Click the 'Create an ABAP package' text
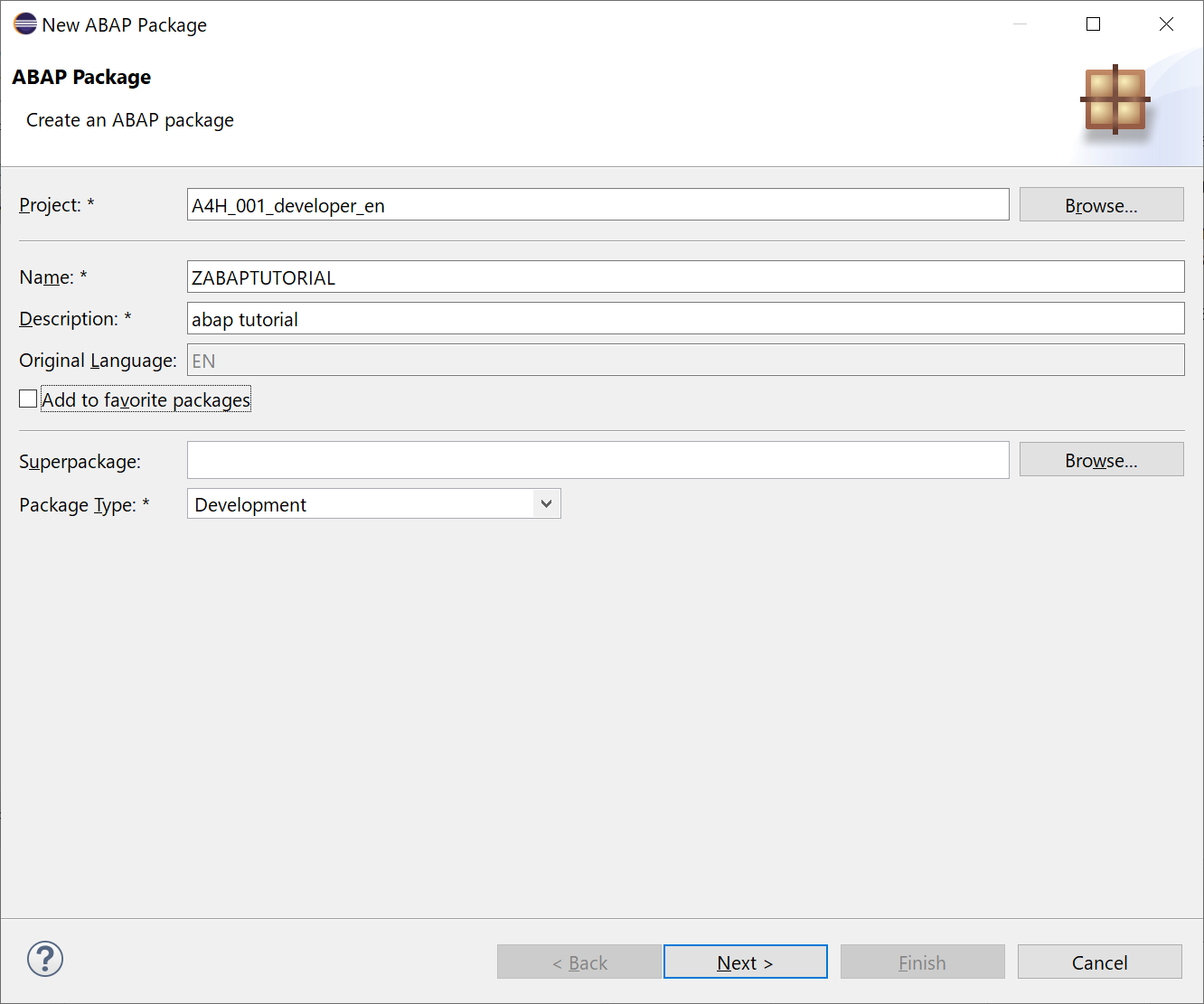Viewport: 1204px width, 1004px height. pos(130,120)
